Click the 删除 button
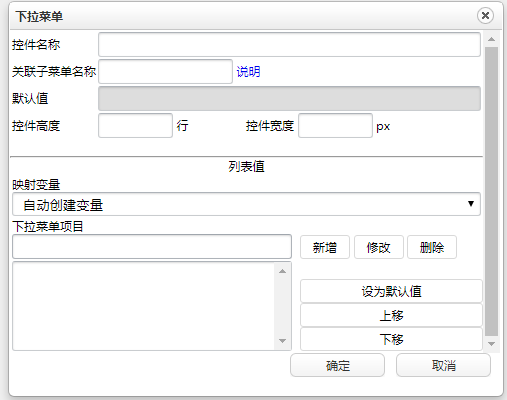The height and width of the screenshot is (400, 507). [432, 247]
